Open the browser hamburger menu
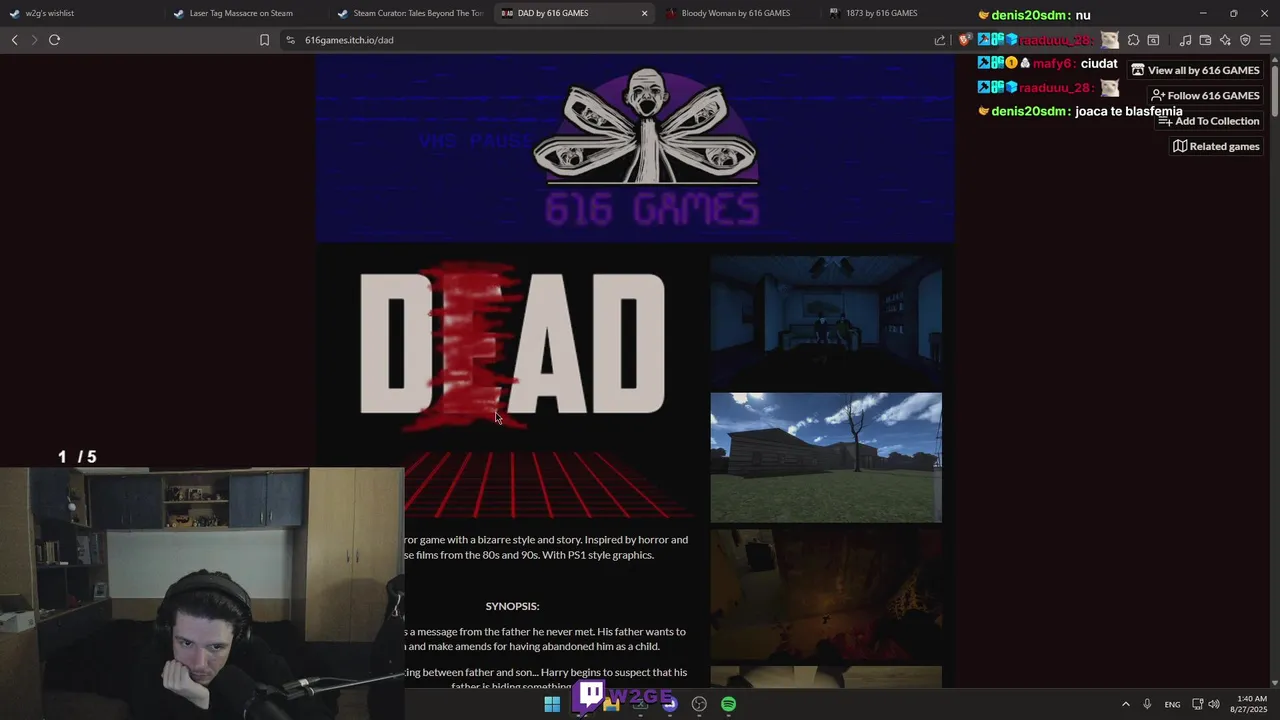Image resolution: width=1280 pixels, height=720 pixels. pos(1265,40)
